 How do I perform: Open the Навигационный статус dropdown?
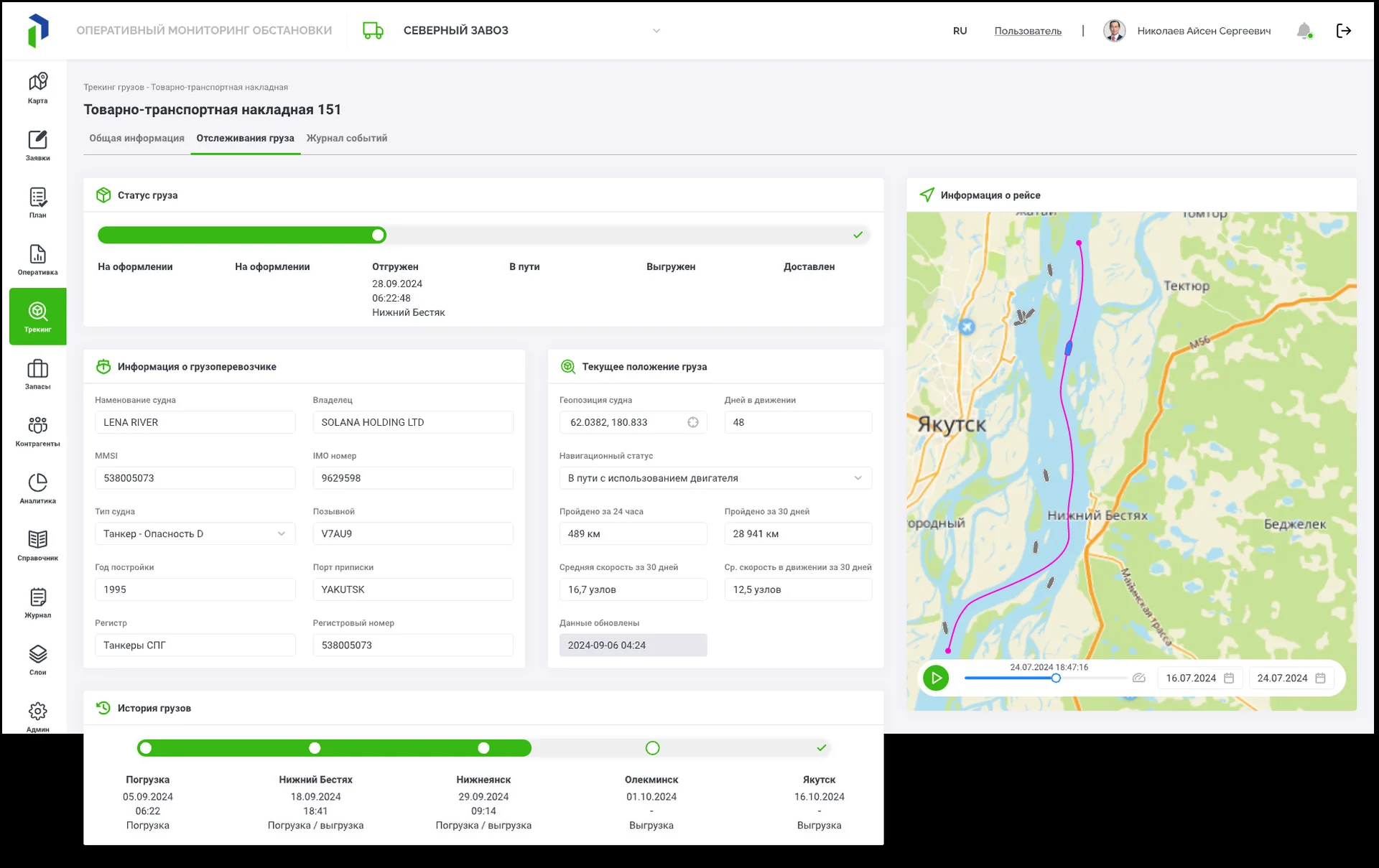(x=715, y=478)
